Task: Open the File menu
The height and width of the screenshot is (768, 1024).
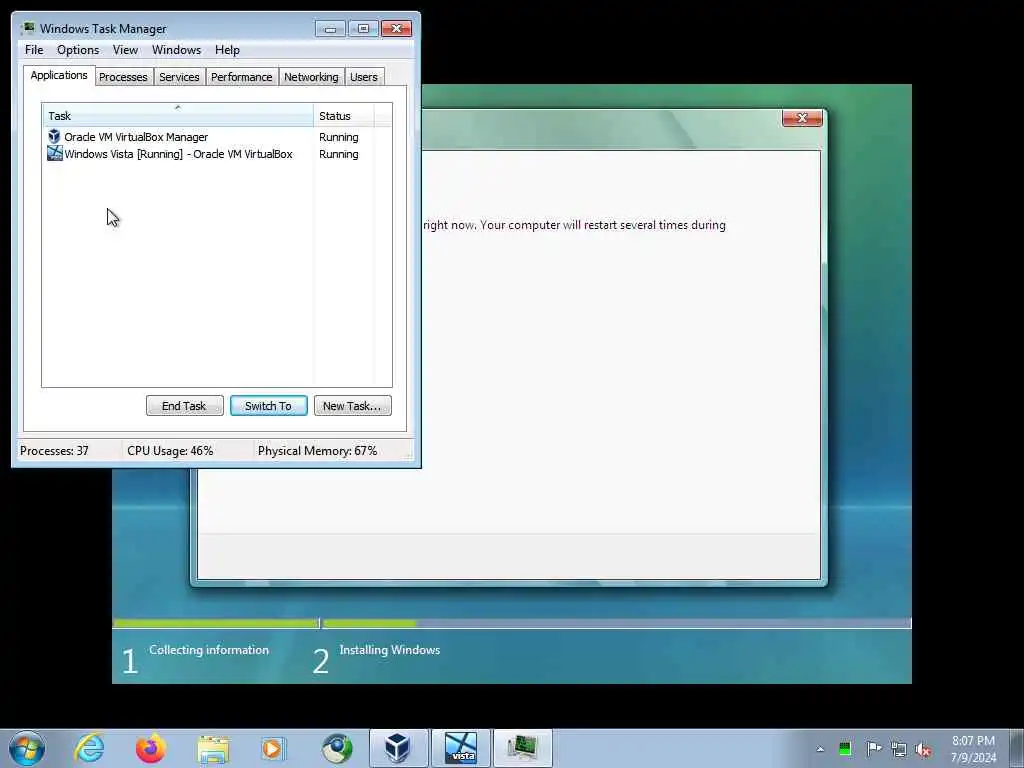Action: pos(34,50)
